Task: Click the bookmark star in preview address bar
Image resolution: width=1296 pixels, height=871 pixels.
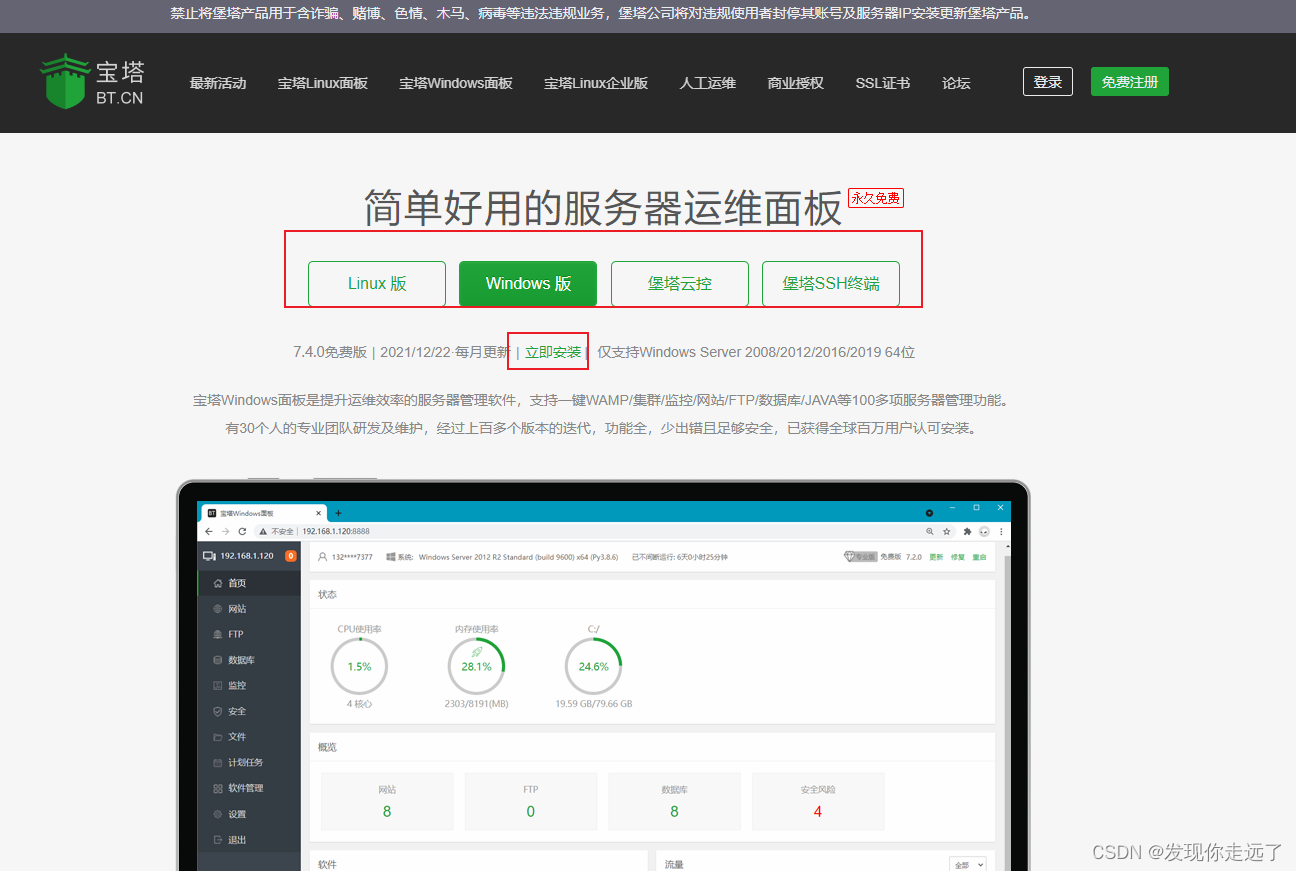Action: click(946, 531)
